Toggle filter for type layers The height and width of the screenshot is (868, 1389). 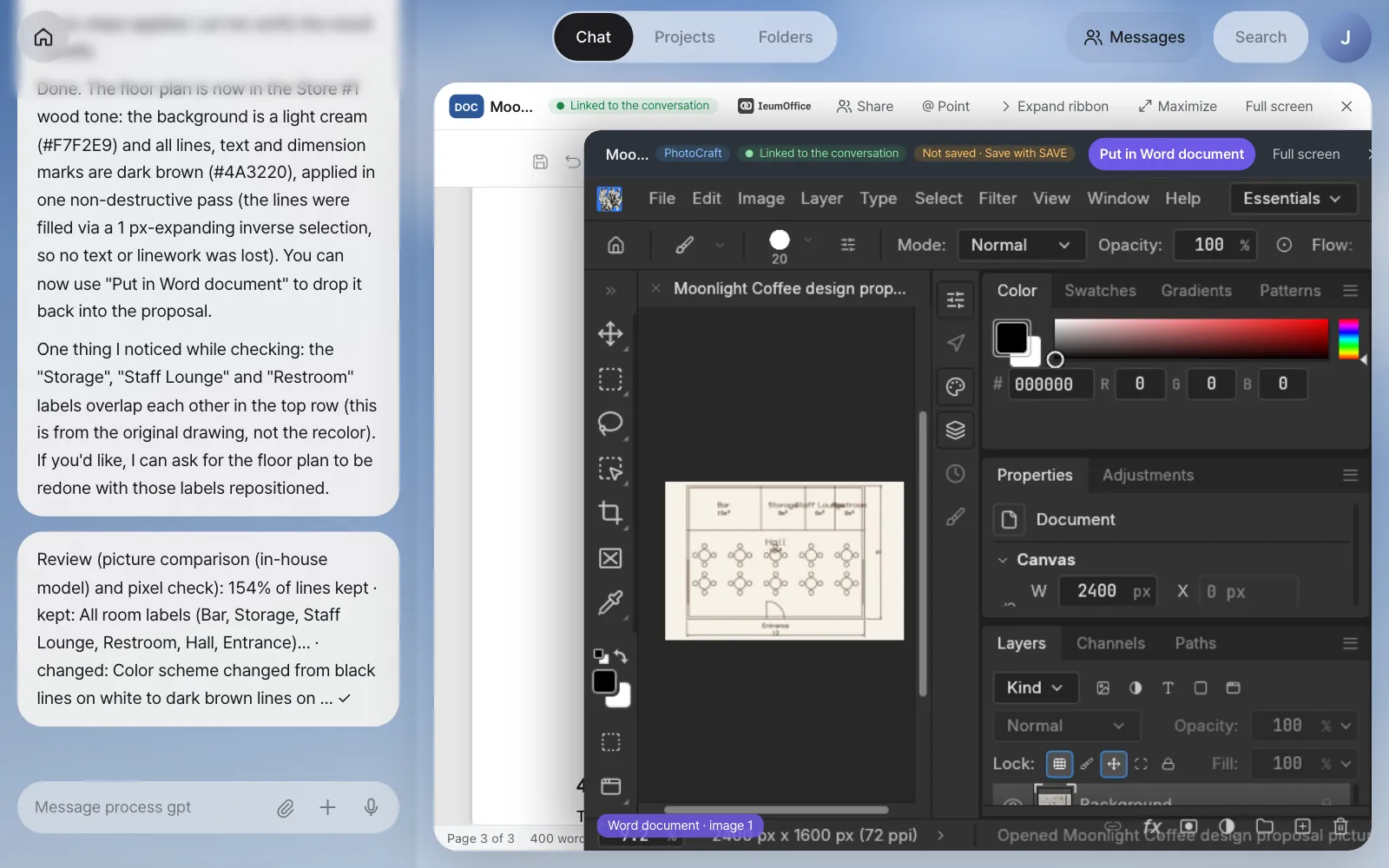(1168, 687)
